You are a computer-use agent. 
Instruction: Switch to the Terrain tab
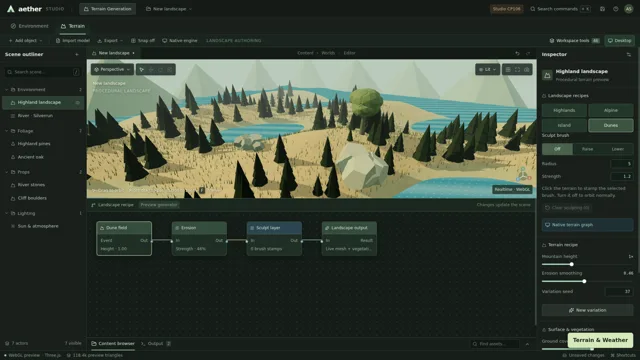click(x=73, y=26)
